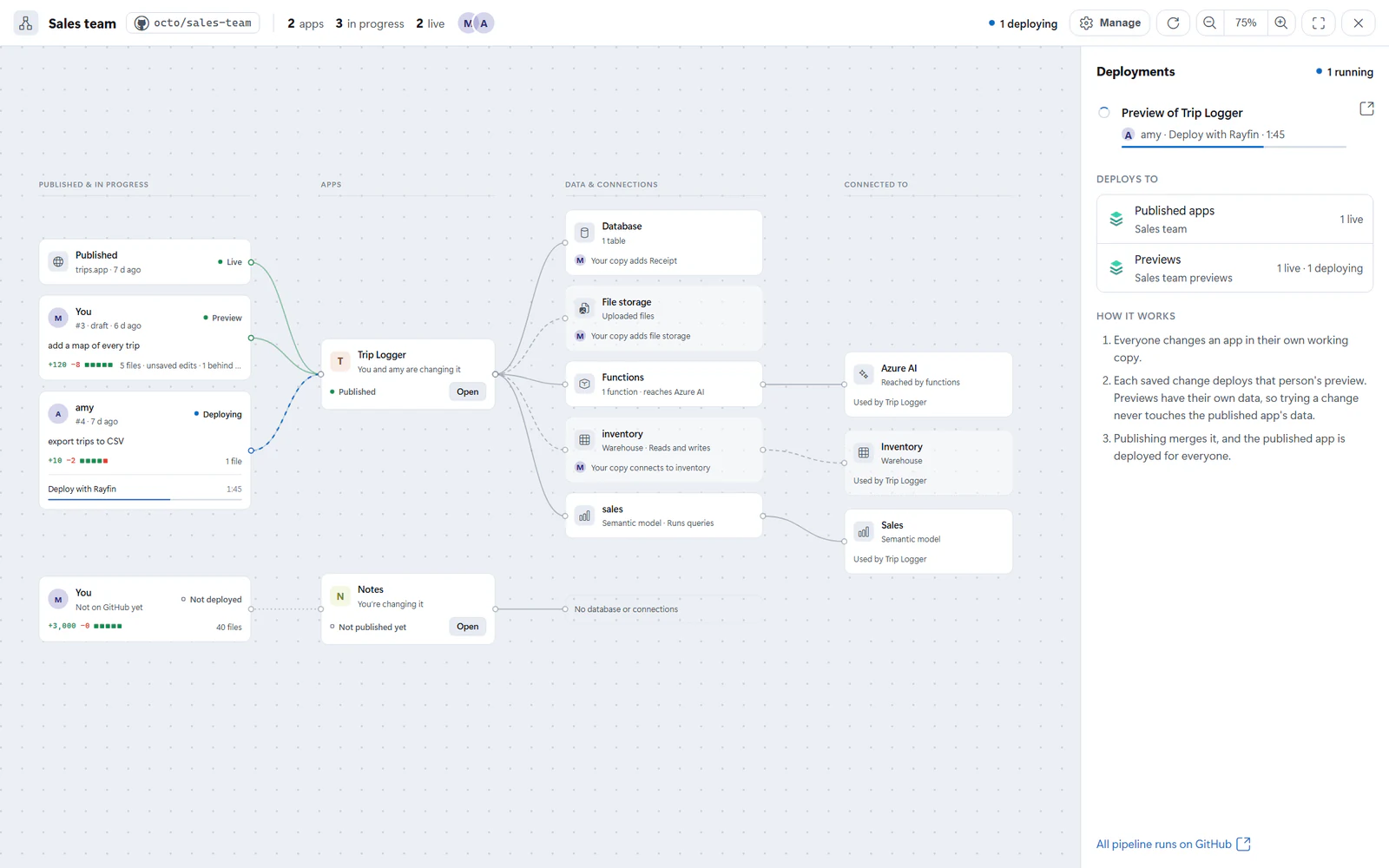This screenshot has height=868, width=1389.
Task: Open All pipeline runs on GitHub link
Action: (1173, 844)
